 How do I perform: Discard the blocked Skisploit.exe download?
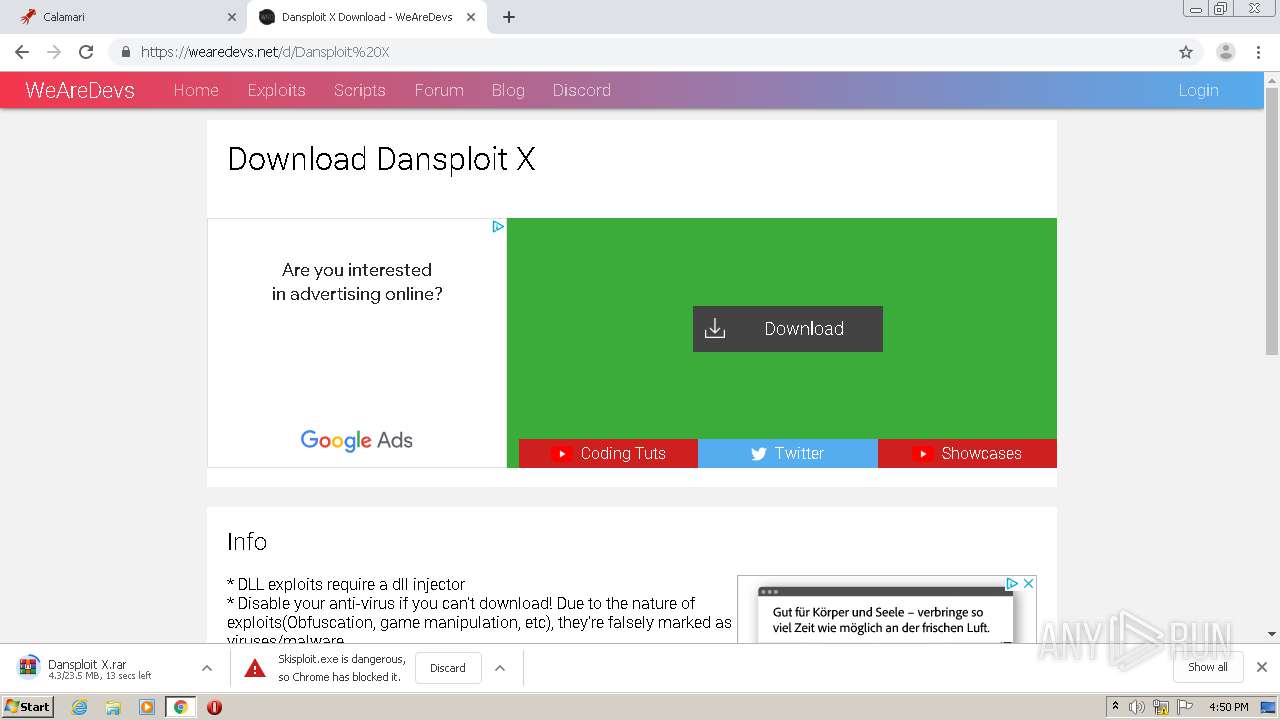click(448, 668)
